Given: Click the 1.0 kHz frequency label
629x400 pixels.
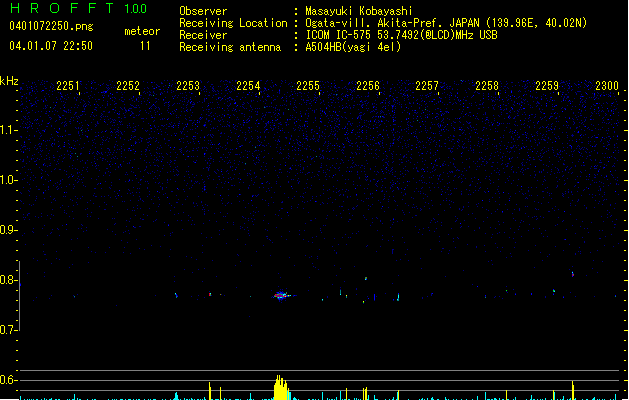Looking at the screenshot, I should point(8,180).
